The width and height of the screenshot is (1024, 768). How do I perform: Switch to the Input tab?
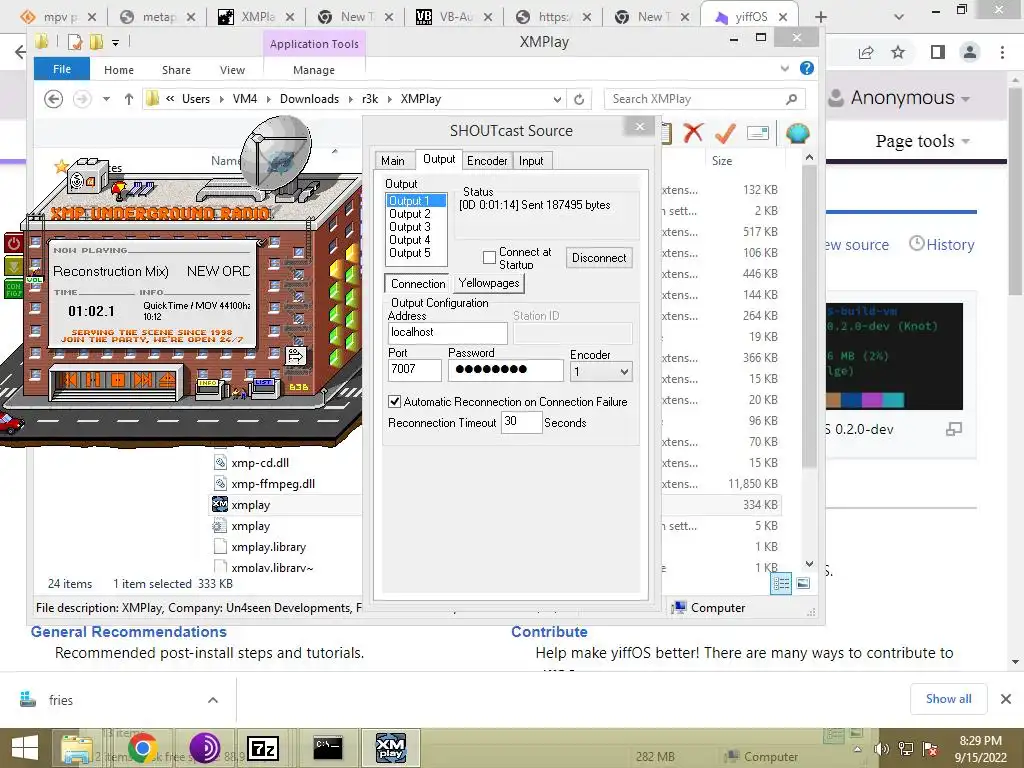click(x=531, y=161)
